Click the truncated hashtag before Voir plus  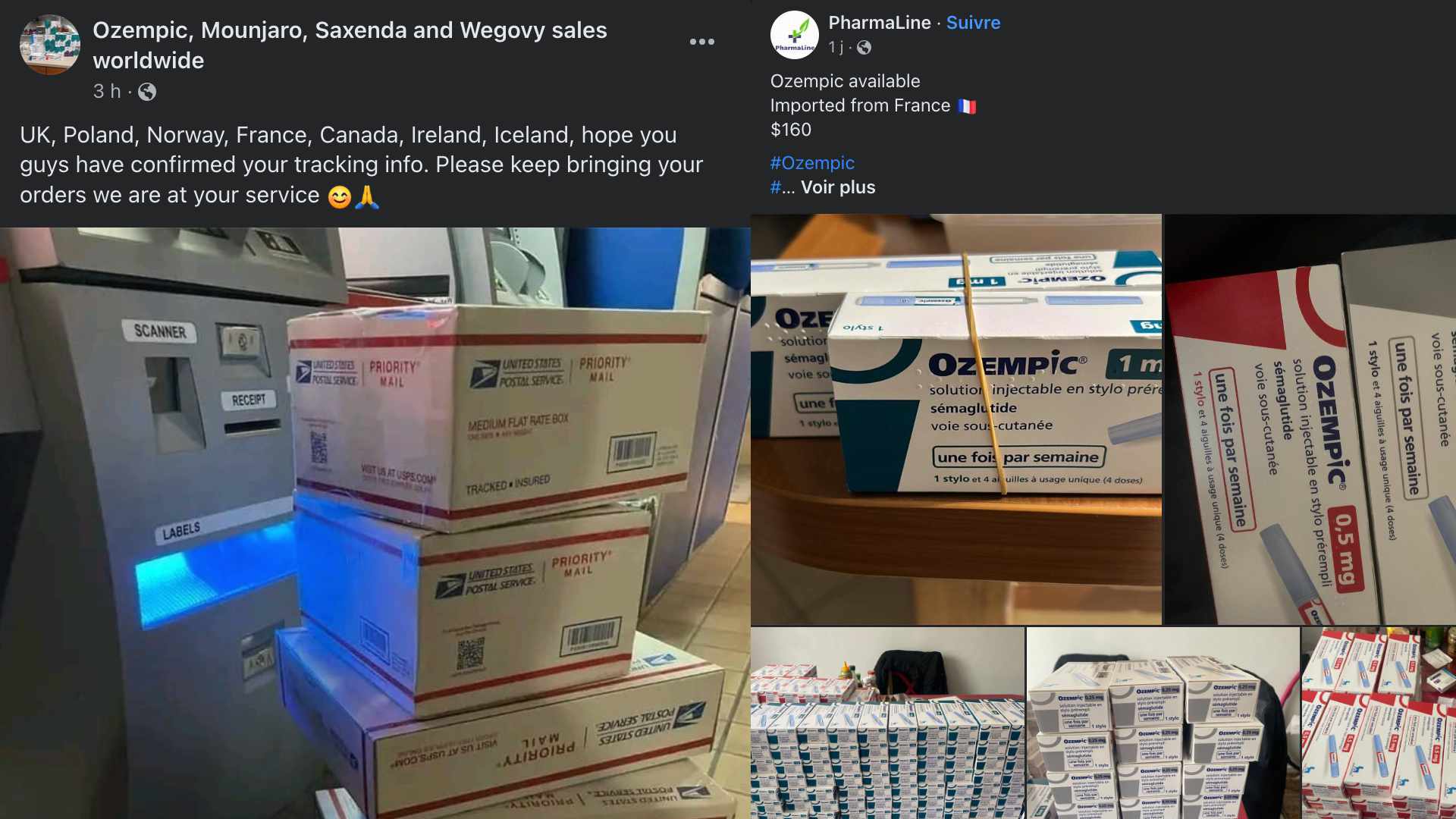coord(783,187)
